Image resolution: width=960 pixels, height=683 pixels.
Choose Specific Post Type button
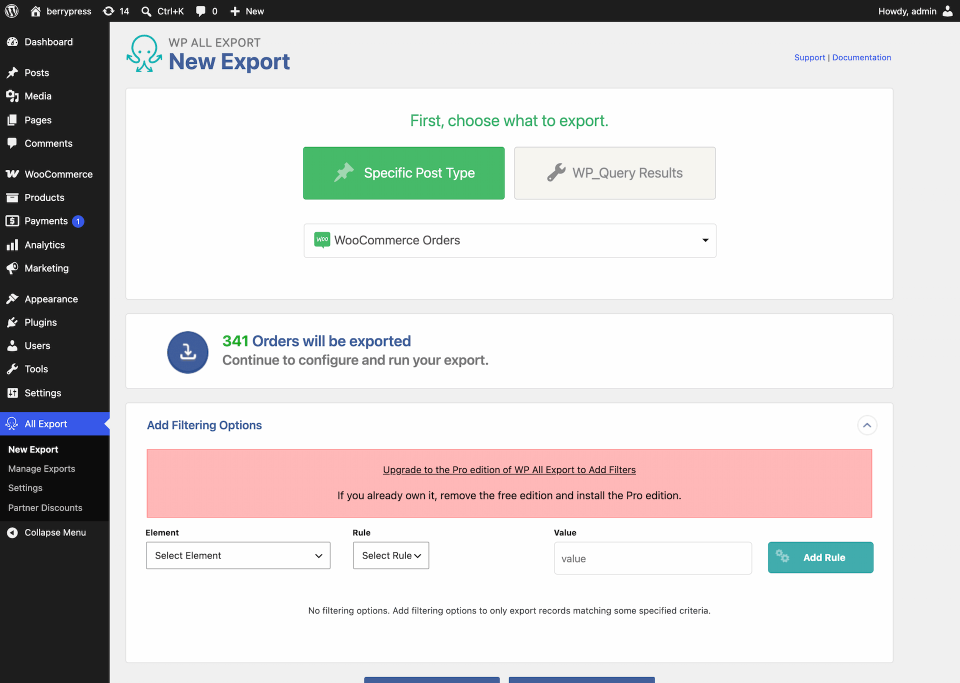tap(403, 173)
